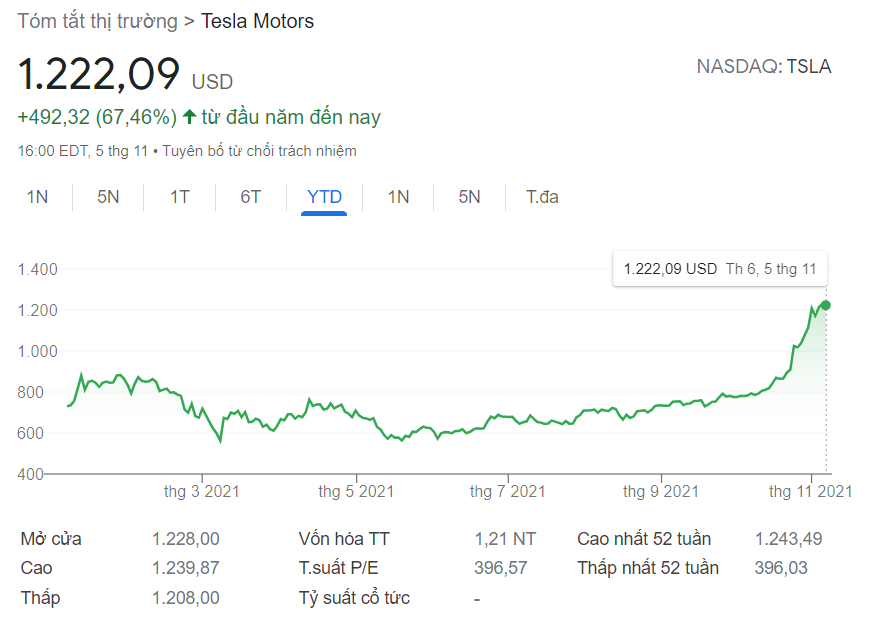Image resolution: width=875 pixels, height=627 pixels.
Task: Click the green data point on the chart
Action: pos(826,305)
